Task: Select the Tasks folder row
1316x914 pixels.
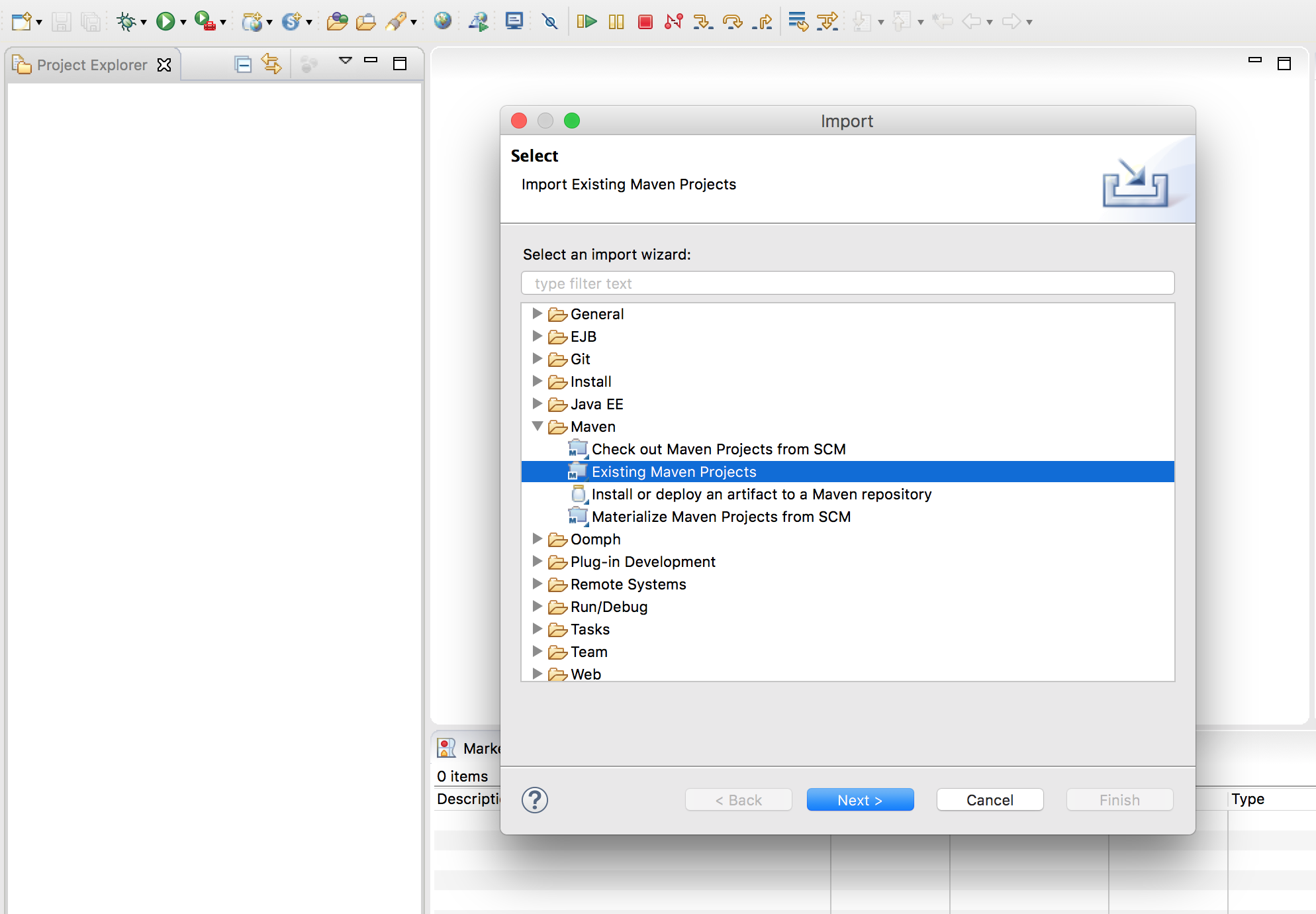Action: [848, 629]
